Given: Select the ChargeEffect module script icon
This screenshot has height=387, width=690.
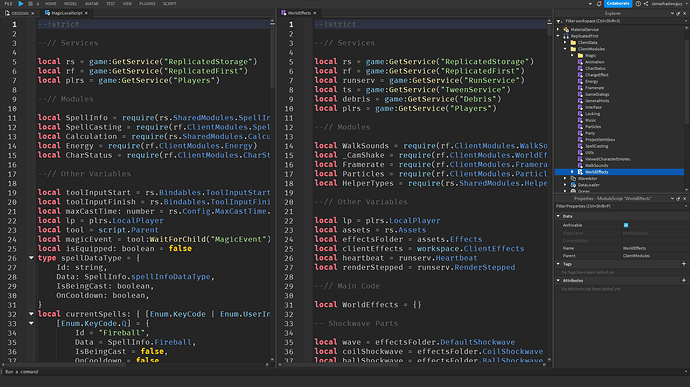Looking at the screenshot, I should pos(580,75).
